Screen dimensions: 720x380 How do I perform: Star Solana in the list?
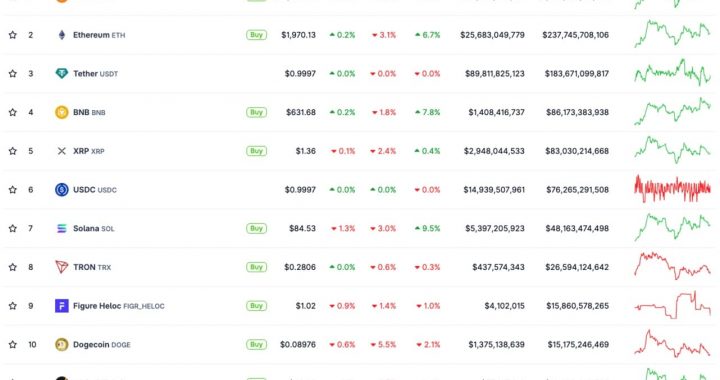[12, 229]
